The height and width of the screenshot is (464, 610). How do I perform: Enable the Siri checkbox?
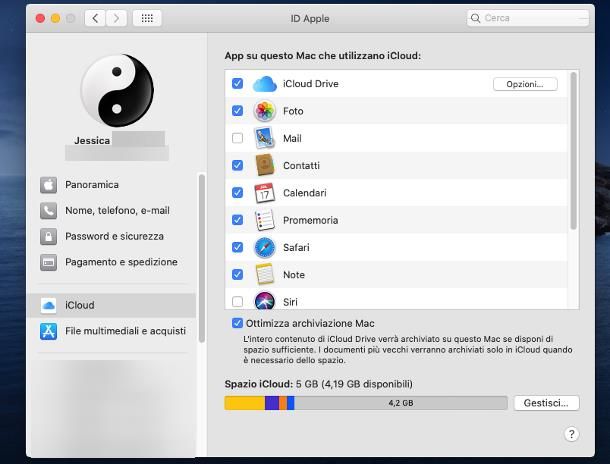(x=237, y=301)
